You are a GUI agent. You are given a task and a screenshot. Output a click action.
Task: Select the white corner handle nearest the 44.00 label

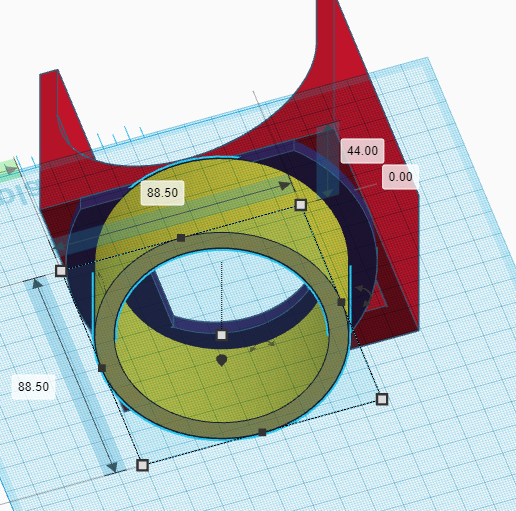301,205
